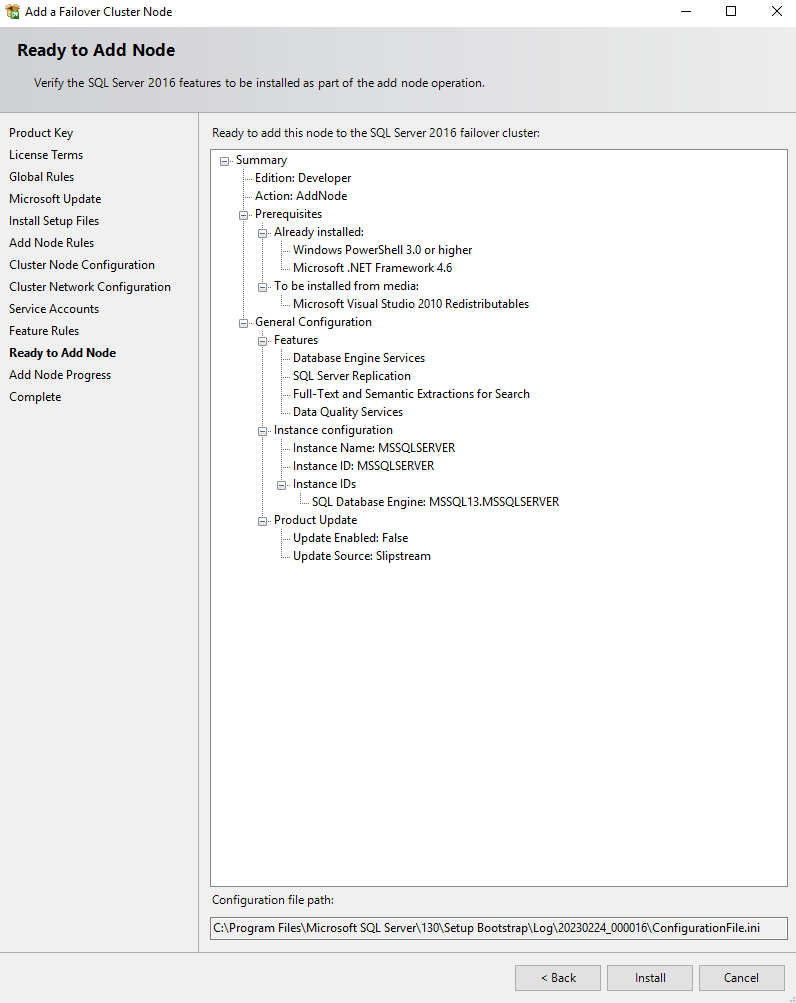796x1003 pixels.
Task: Close the Add a Failover Cluster Node window
Action: pyautogui.click(x=776, y=12)
